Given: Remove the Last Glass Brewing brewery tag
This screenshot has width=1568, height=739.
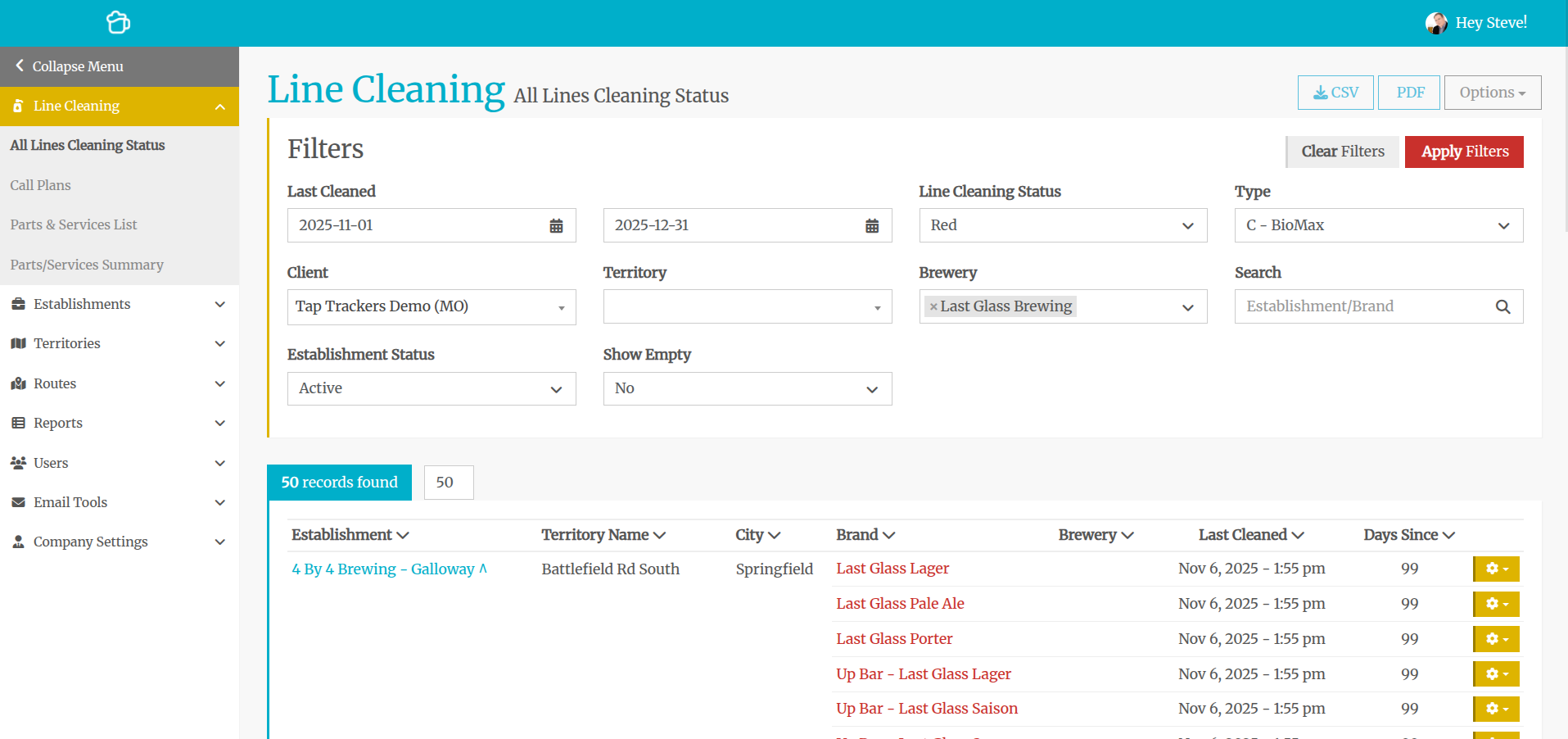Looking at the screenshot, I should click(933, 307).
